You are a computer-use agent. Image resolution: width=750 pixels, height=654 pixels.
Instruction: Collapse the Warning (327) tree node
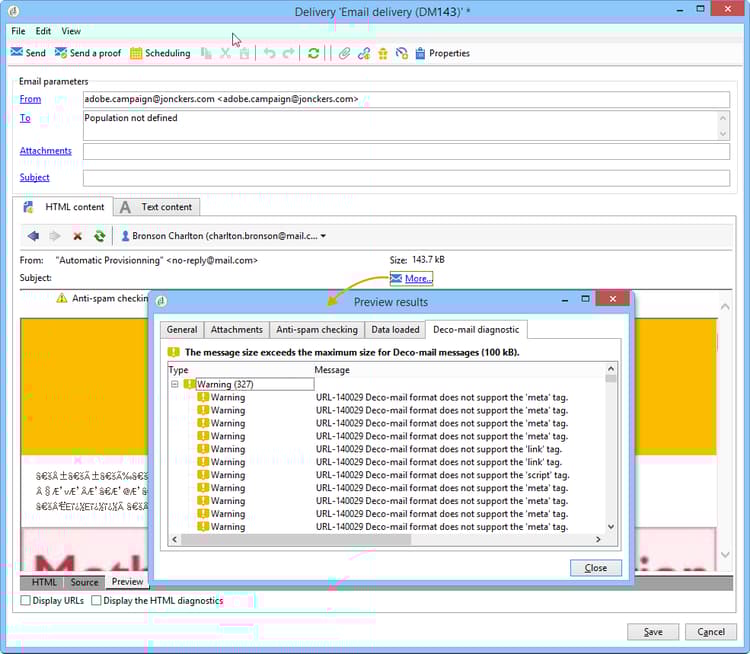tap(174, 384)
